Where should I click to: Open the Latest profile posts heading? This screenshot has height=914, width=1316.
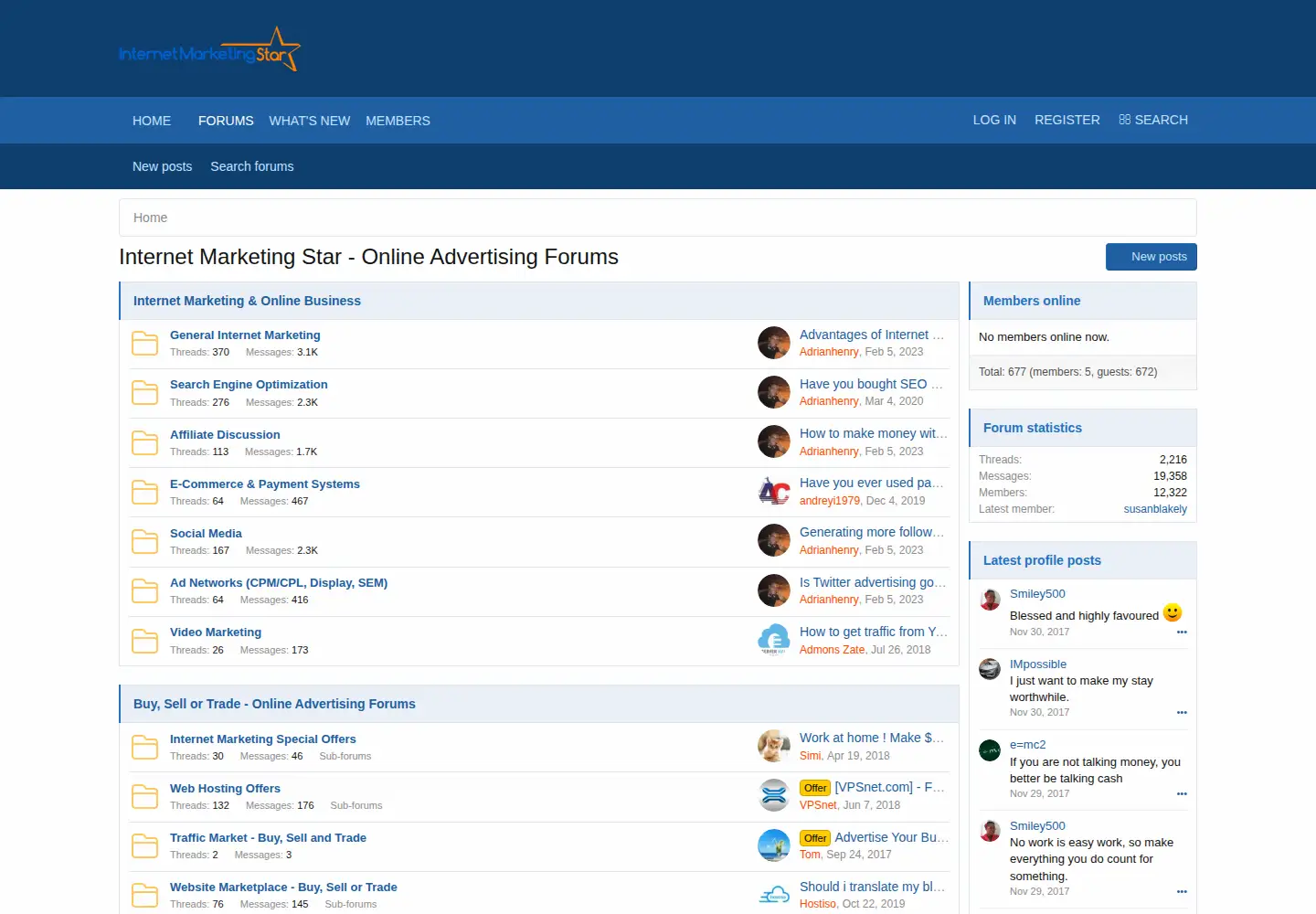coord(1042,560)
